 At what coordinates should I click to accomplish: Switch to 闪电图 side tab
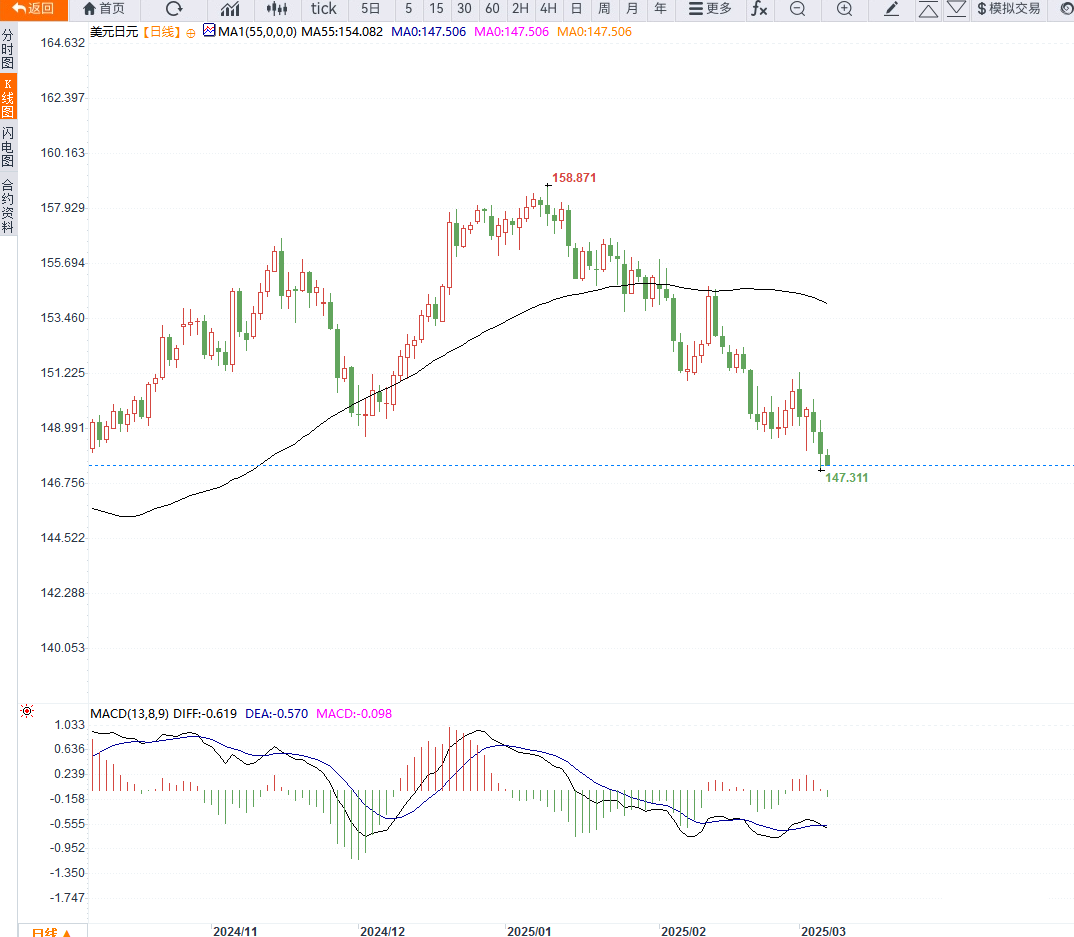[8, 146]
